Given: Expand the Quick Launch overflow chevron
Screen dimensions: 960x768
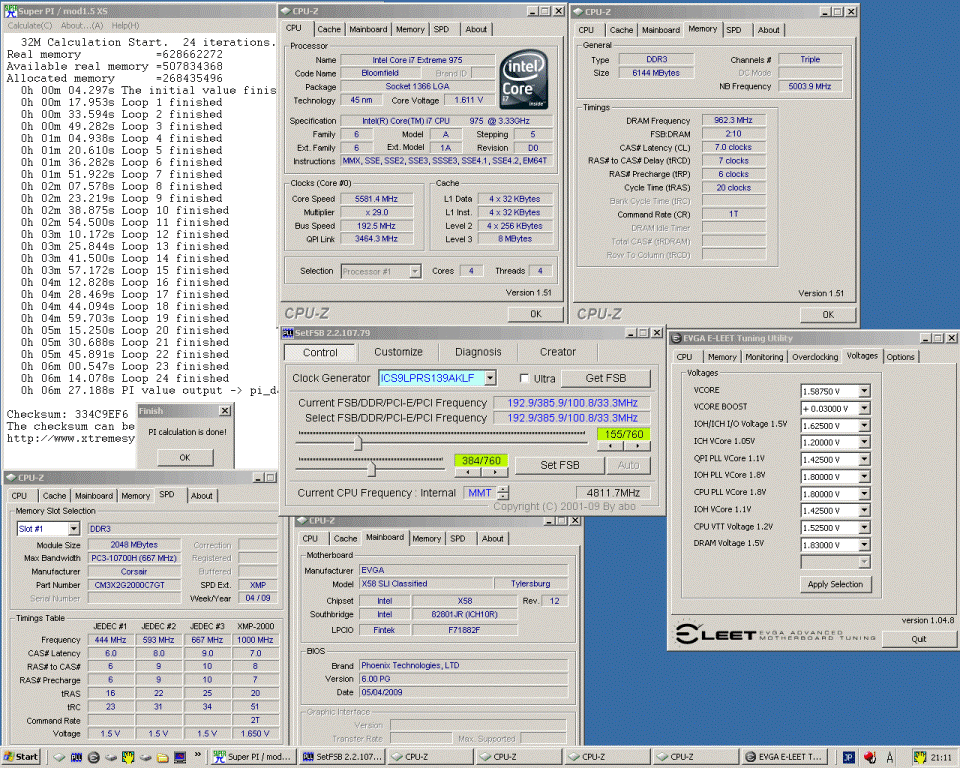Looking at the screenshot, I should point(198,755).
